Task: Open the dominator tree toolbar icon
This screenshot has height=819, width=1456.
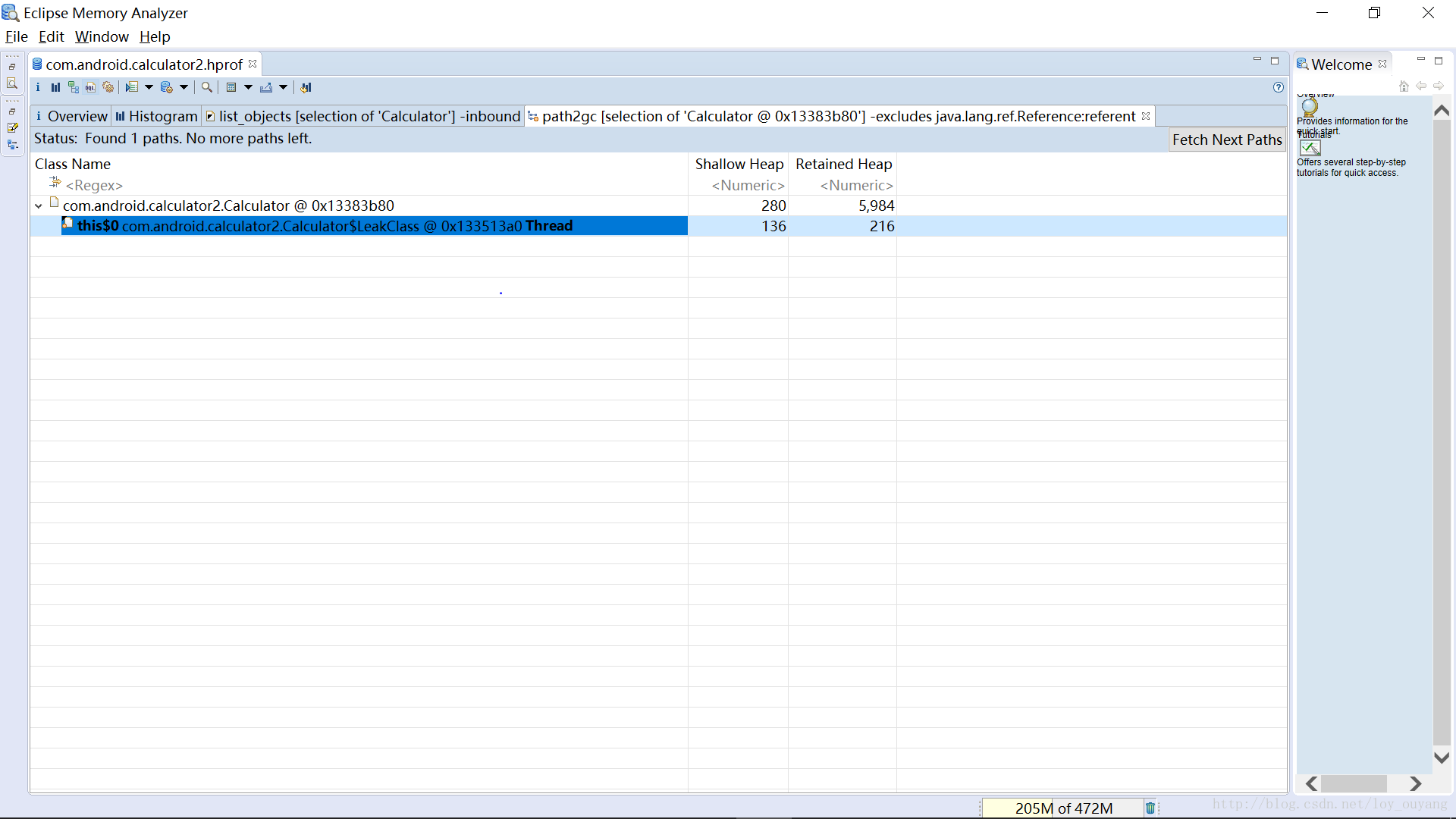Action: tap(73, 87)
